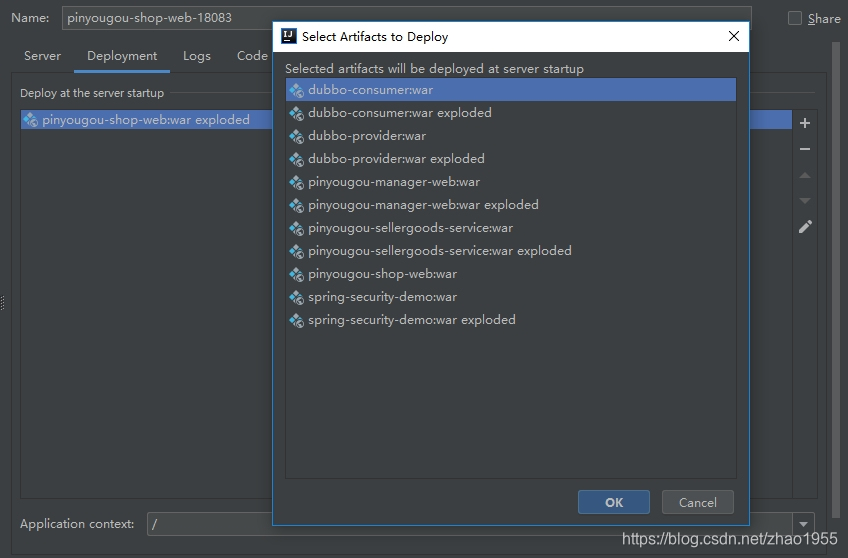
Task: Open the Application context dropdown arrow
Action: pos(803,524)
